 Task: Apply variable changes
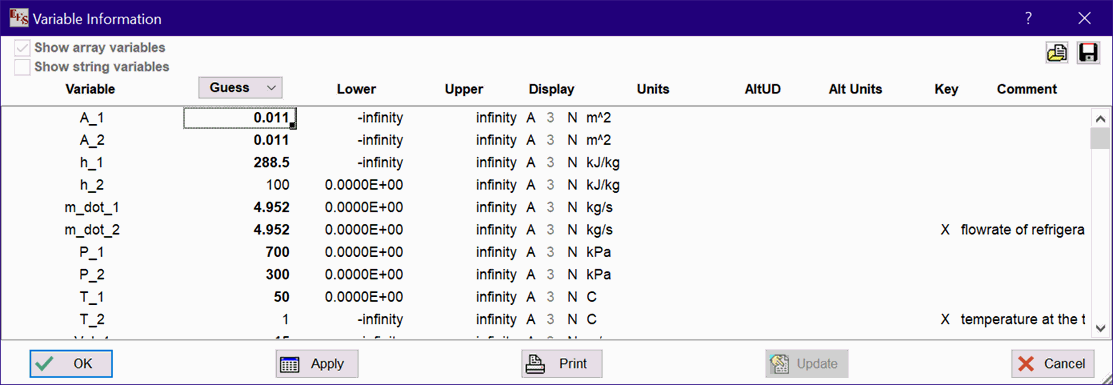[x=317, y=364]
